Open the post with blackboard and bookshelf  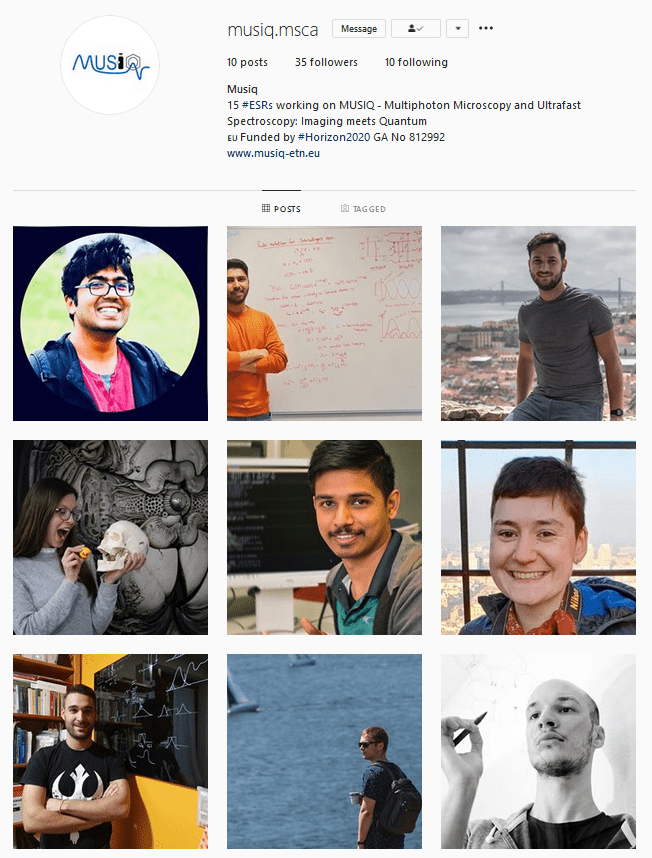tap(110, 751)
